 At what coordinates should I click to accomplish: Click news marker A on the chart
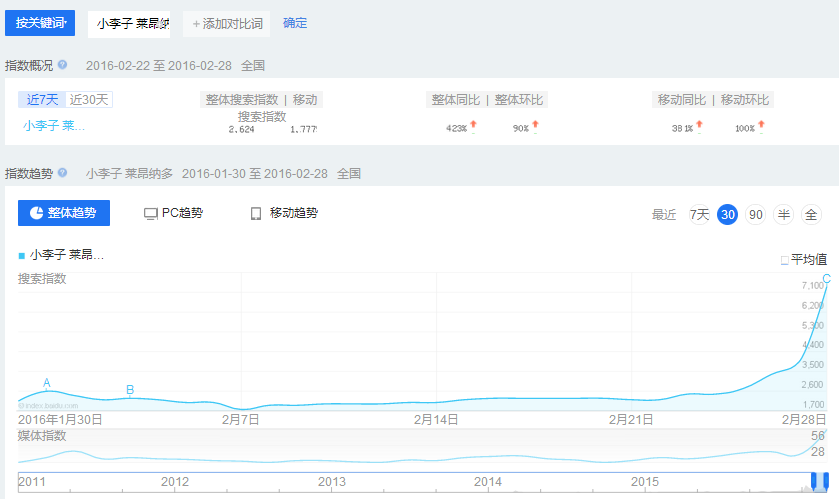tap(47, 383)
